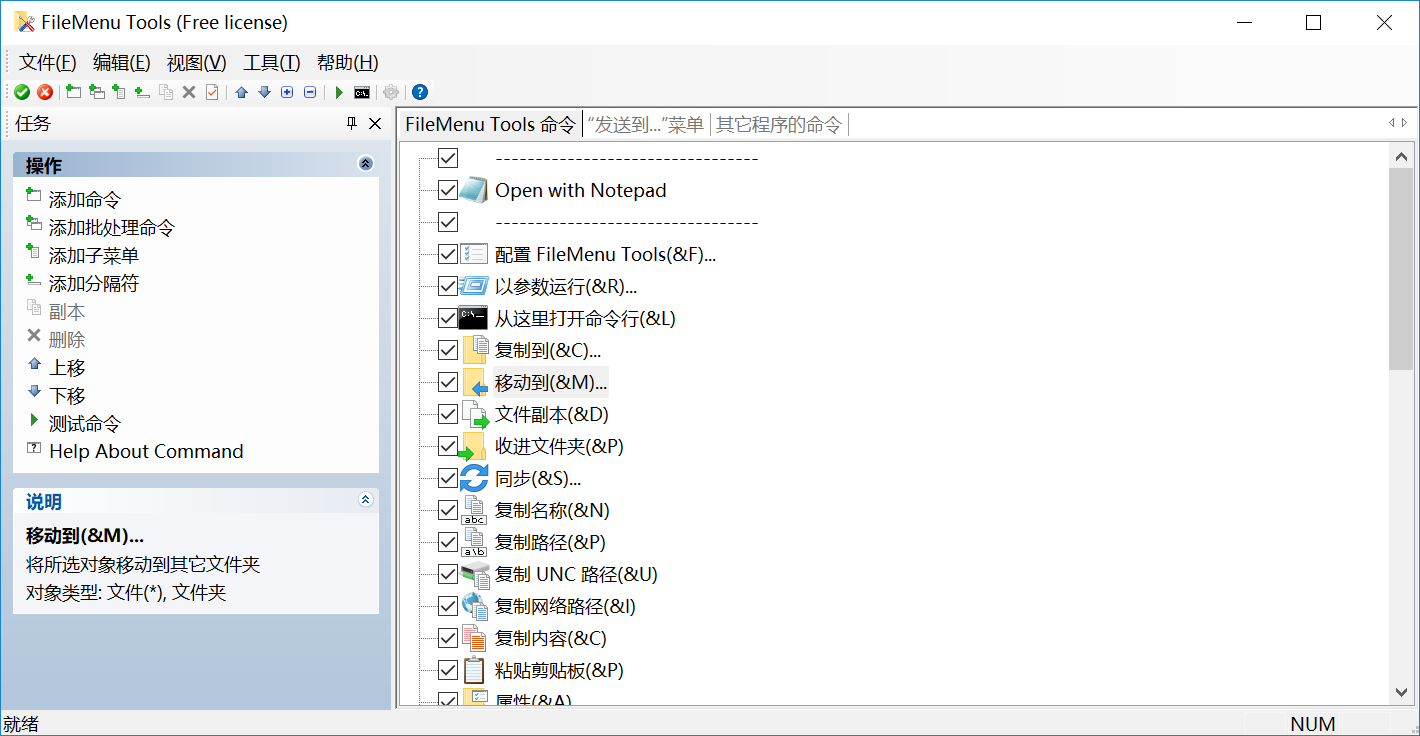This screenshot has width=1420, height=736.
Task: Open the 工具(T) menu
Action: (272, 62)
